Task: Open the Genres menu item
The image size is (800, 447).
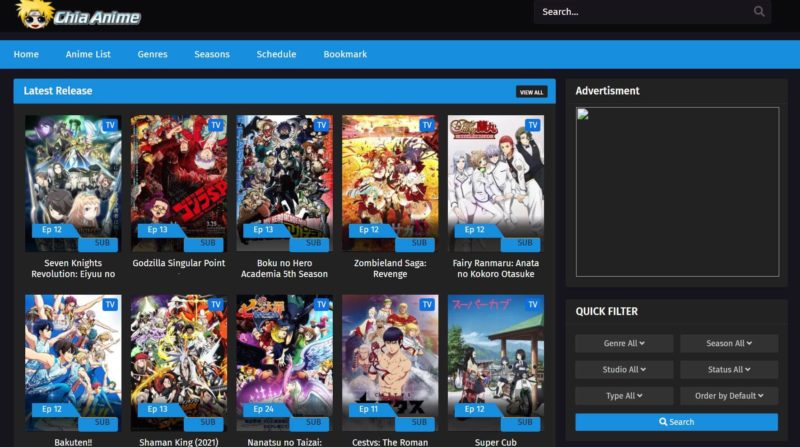Action: click(x=152, y=54)
